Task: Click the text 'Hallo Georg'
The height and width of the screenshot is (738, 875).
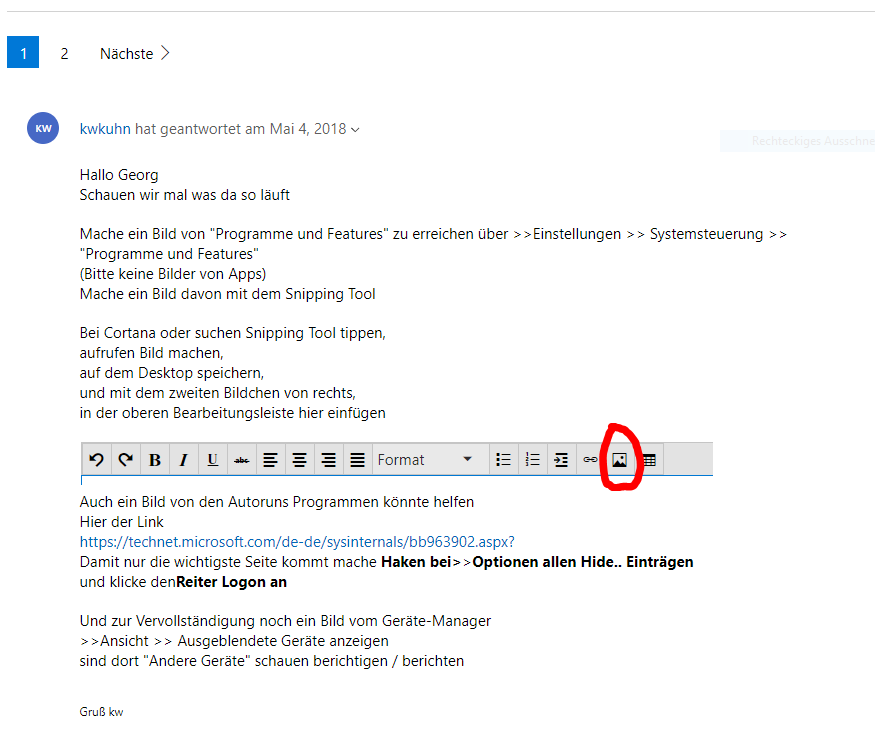Action: click(x=119, y=175)
